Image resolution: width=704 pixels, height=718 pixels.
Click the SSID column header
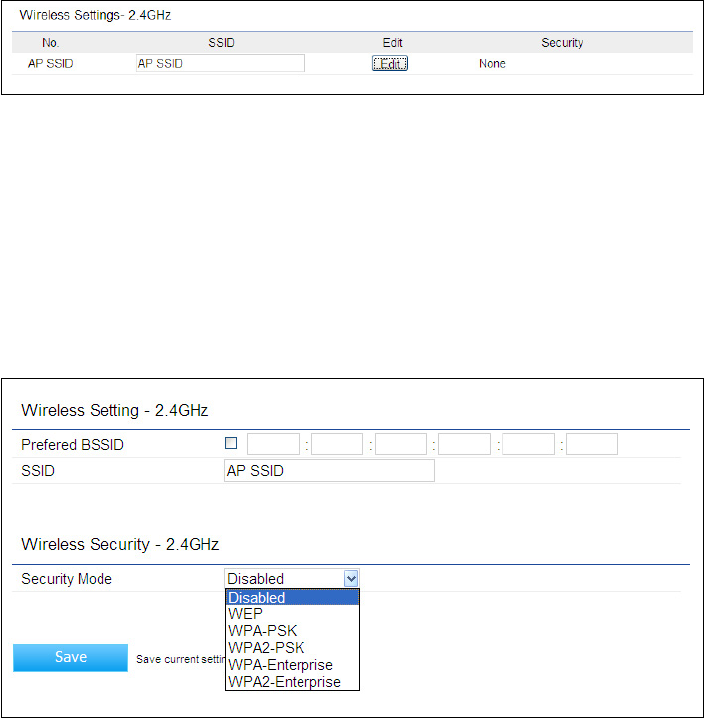[x=222, y=43]
